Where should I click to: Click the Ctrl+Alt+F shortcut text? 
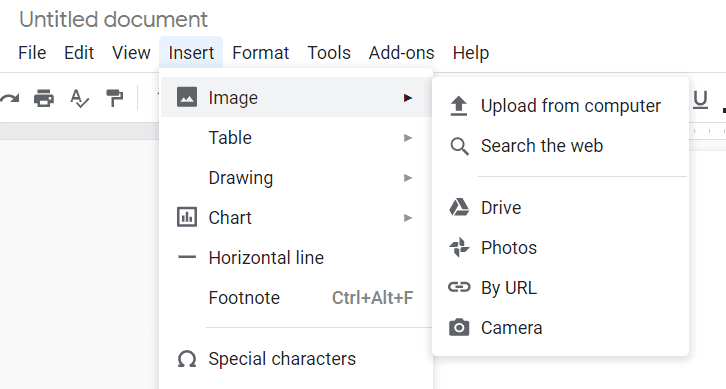coord(373,298)
